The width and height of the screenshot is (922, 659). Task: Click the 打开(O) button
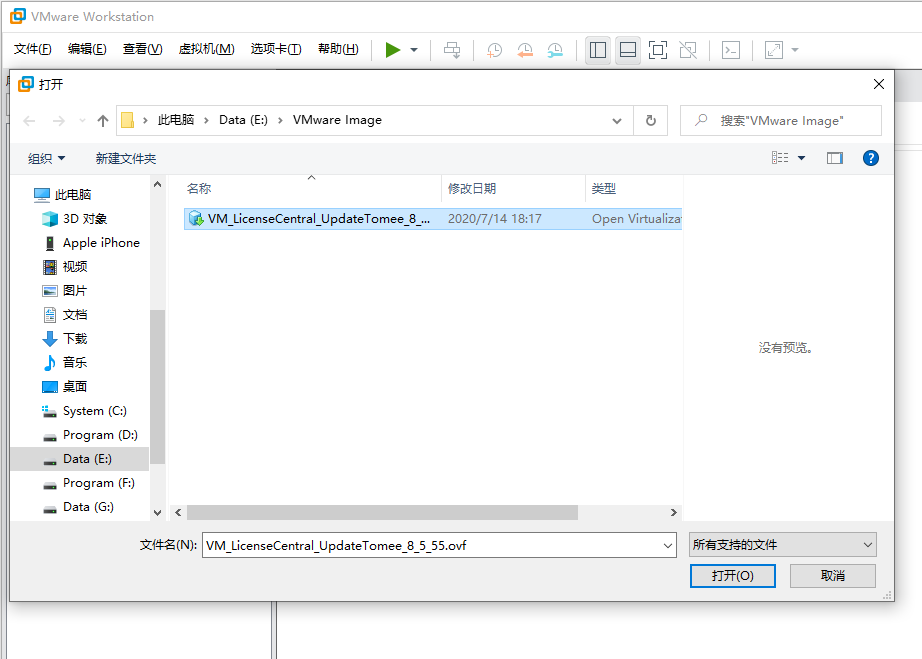733,576
